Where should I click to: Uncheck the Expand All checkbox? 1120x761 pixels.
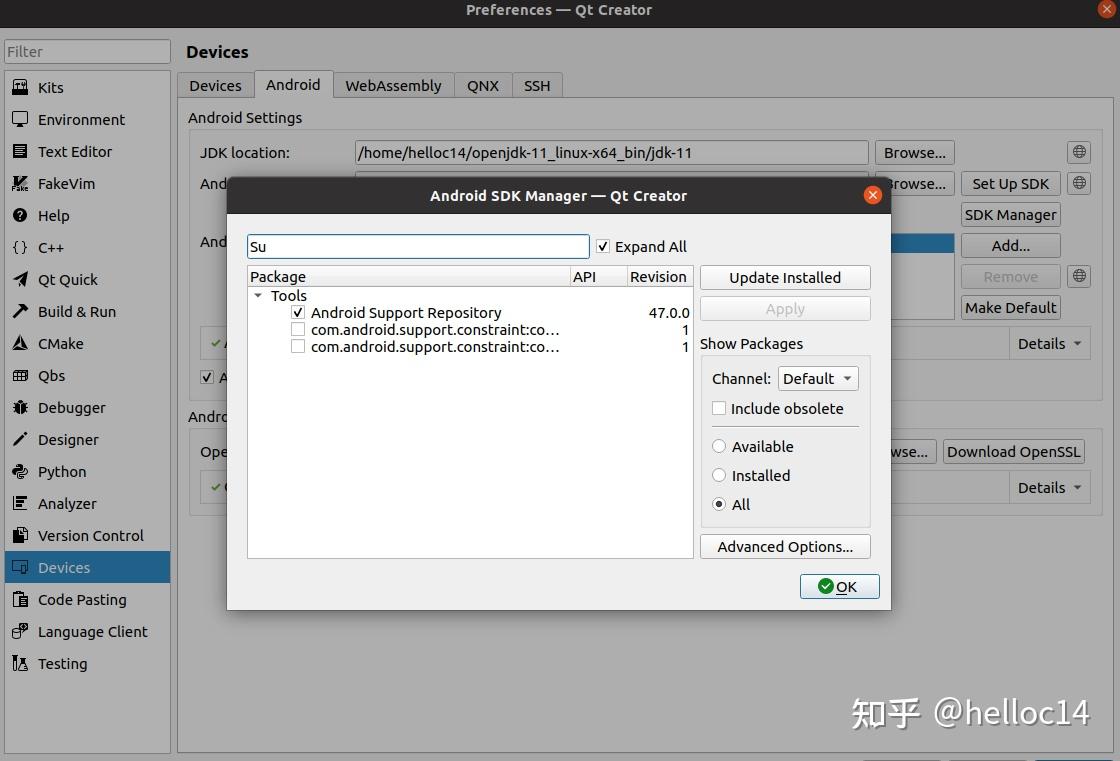tap(603, 246)
